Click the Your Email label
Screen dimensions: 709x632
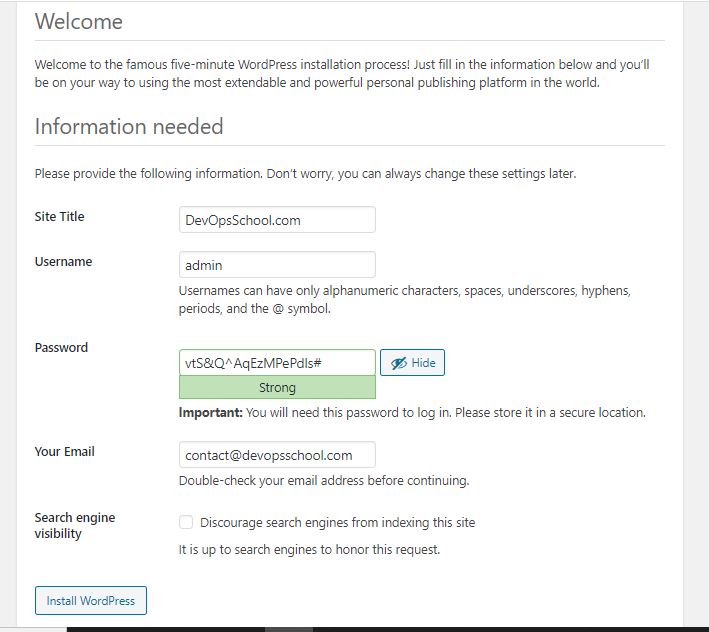point(64,452)
